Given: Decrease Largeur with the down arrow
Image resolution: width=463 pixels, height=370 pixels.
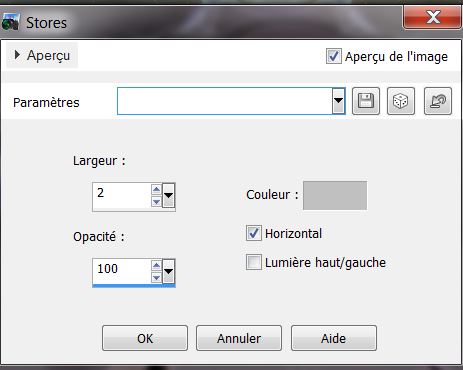Looking at the screenshot, I should pos(156,201).
